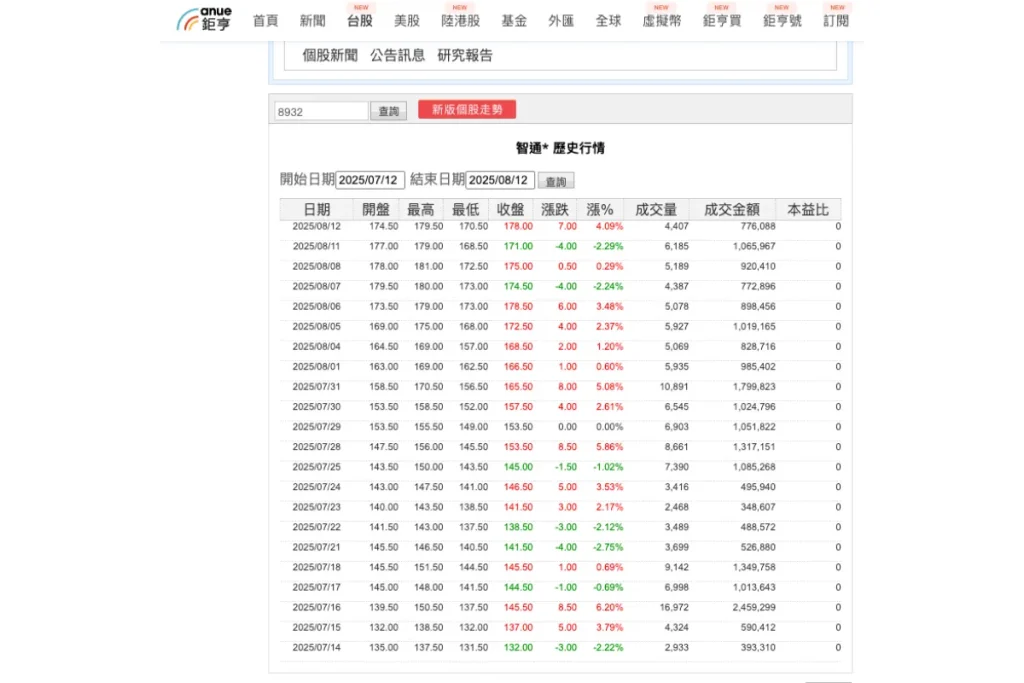1024x683 pixels.
Task: Click the 最低 column header
Action: [x=466, y=210]
